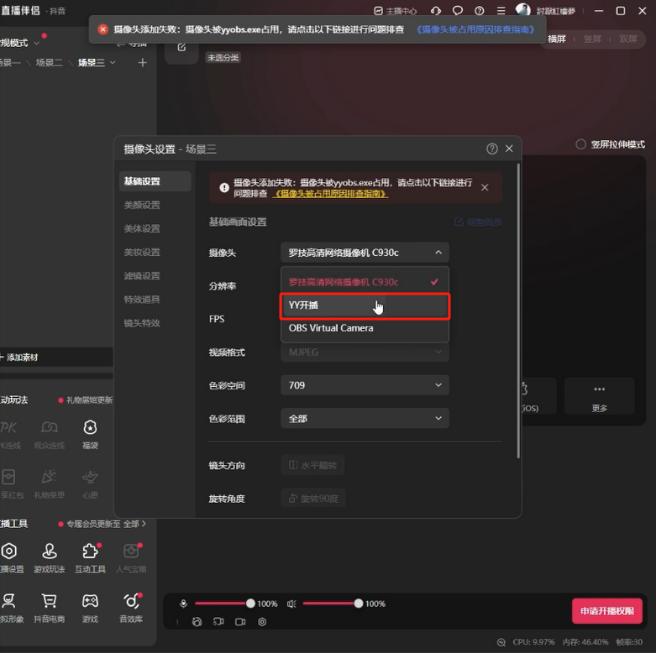Screen dimensions: 656x653
Task: Add a new scene with the plus icon
Action: (x=142, y=63)
